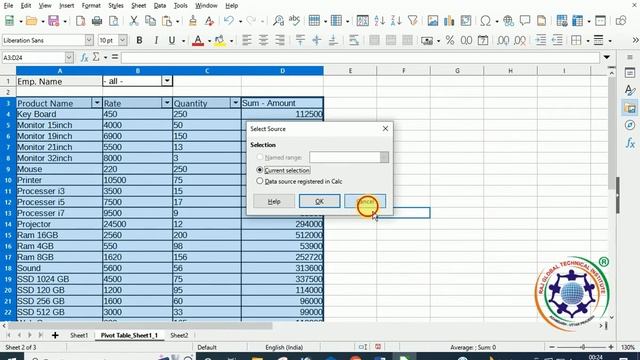Image resolution: width=640 pixels, height=360 pixels.
Task: Open sidebar Navigator compass icon
Action: (x=630, y=125)
